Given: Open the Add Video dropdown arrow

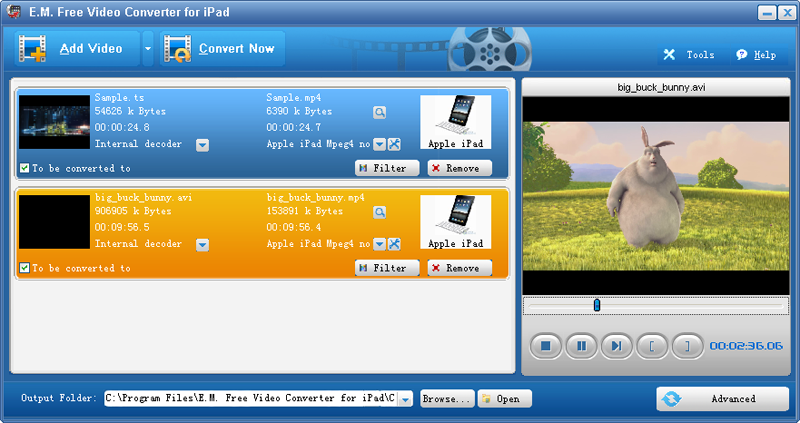Looking at the screenshot, I should (147, 48).
